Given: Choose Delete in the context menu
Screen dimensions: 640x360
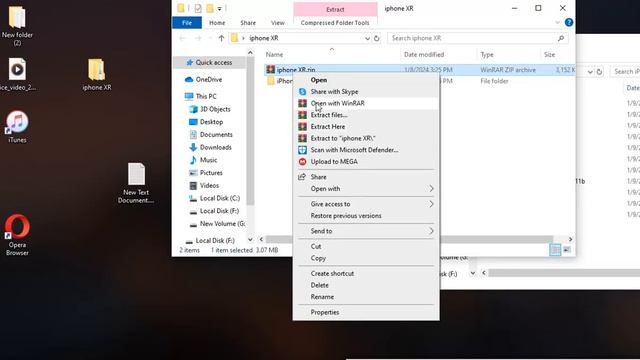Looking at the screenshot, I should point(320,285).
